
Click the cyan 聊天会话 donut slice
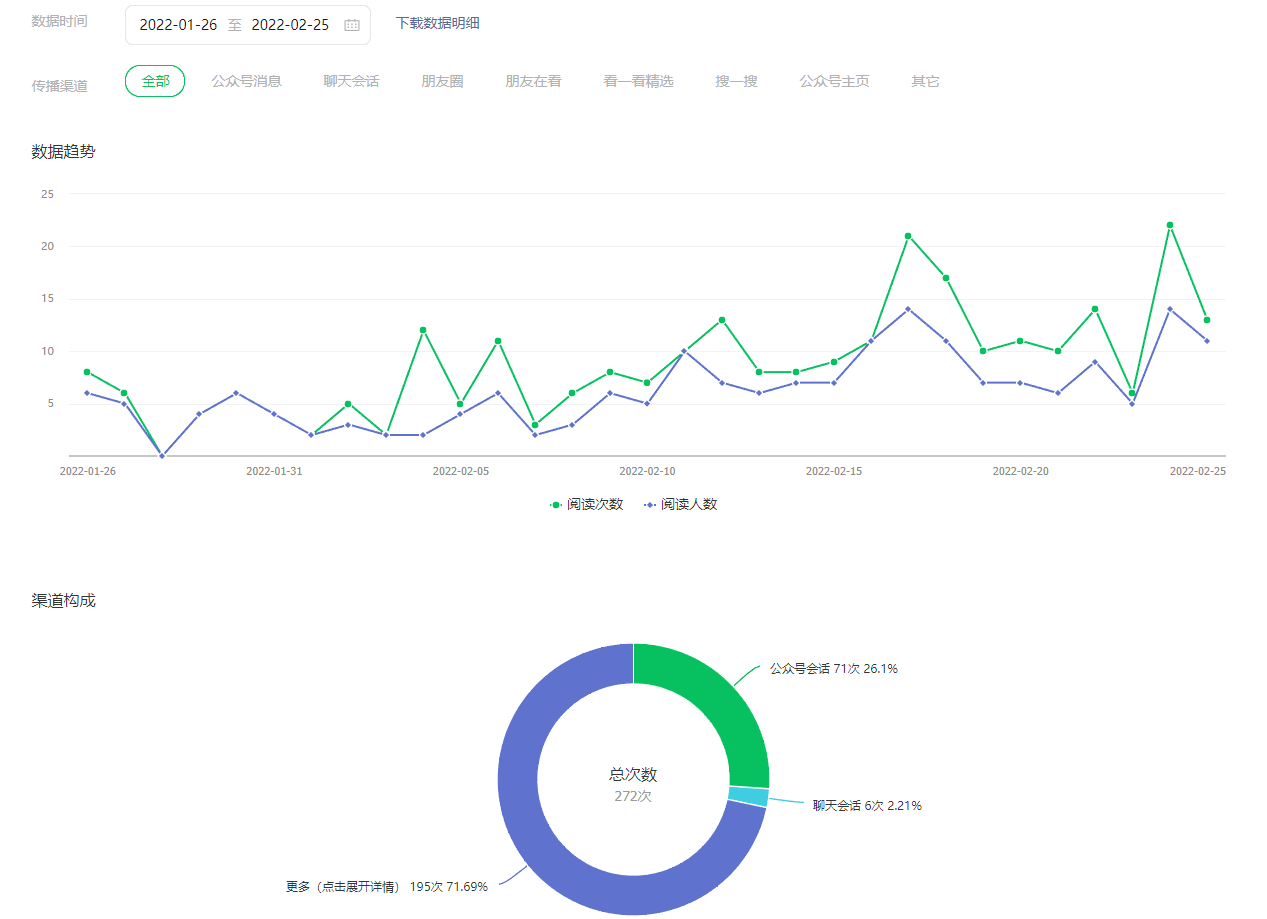[x=748, y=797]
